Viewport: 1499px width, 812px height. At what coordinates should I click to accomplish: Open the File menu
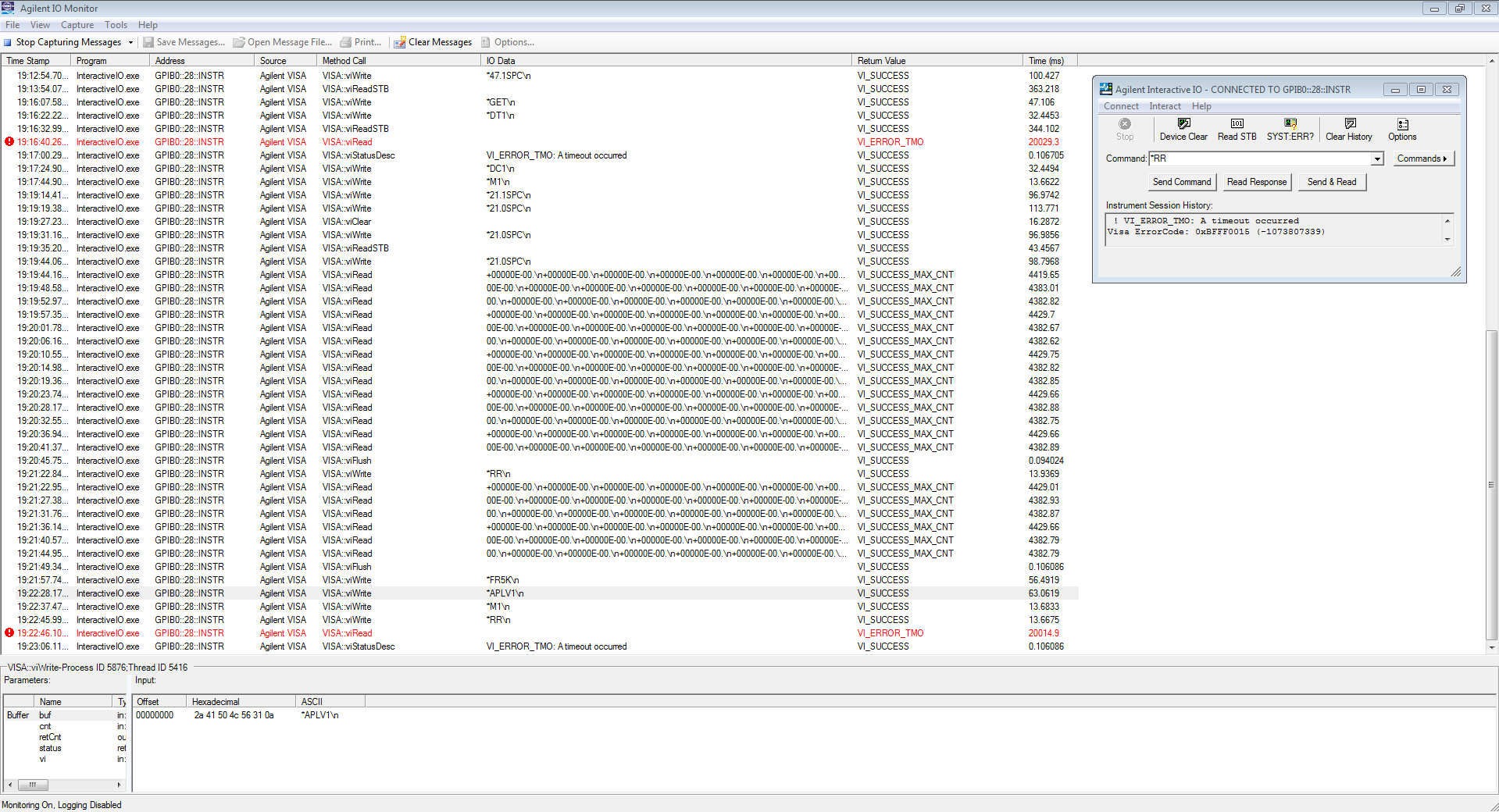tap(12, 25)
